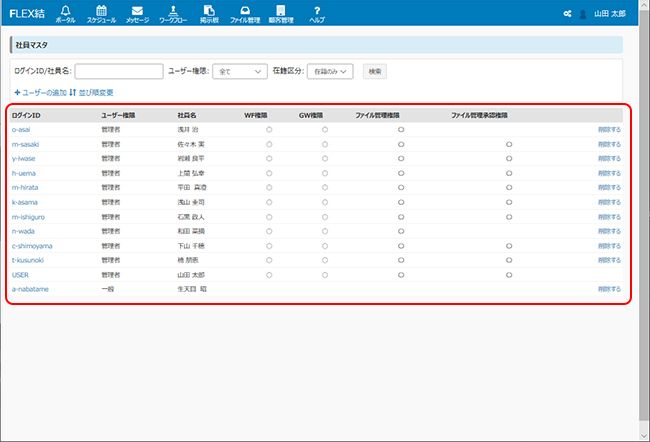Click delete link in the m-sasaki row
Image resolution: width=650 pixels, height=442 pixels.
(609, 144)
